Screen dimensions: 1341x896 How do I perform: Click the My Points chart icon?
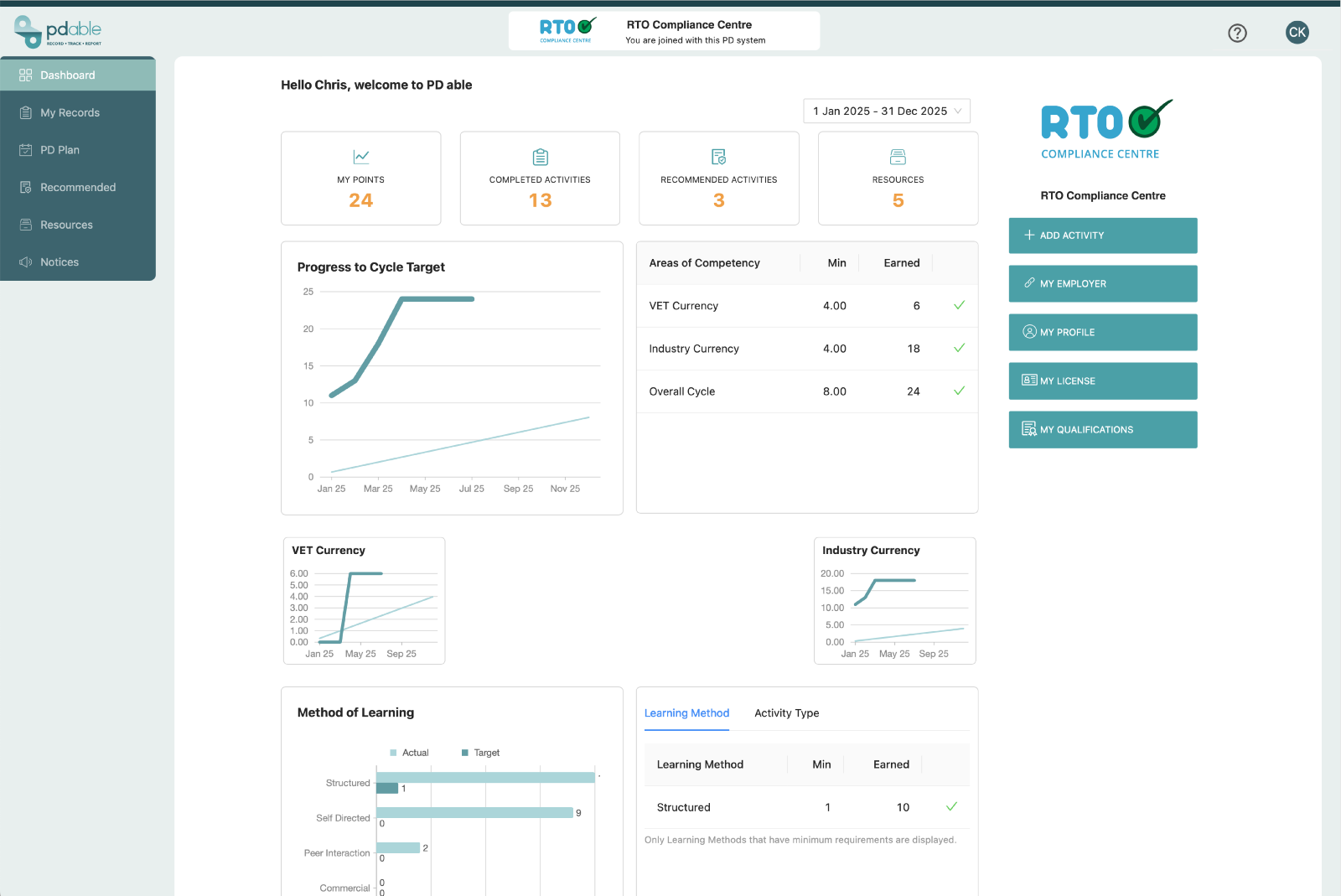click(361, 157)
